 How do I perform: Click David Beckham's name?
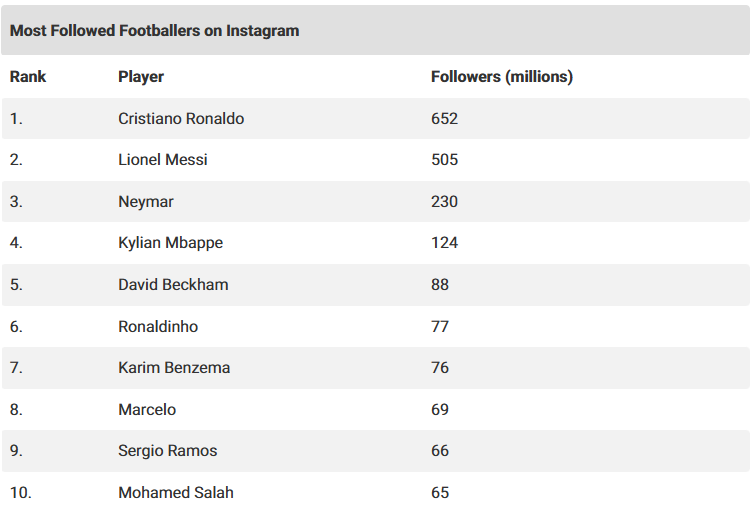[x=173, y=285]
